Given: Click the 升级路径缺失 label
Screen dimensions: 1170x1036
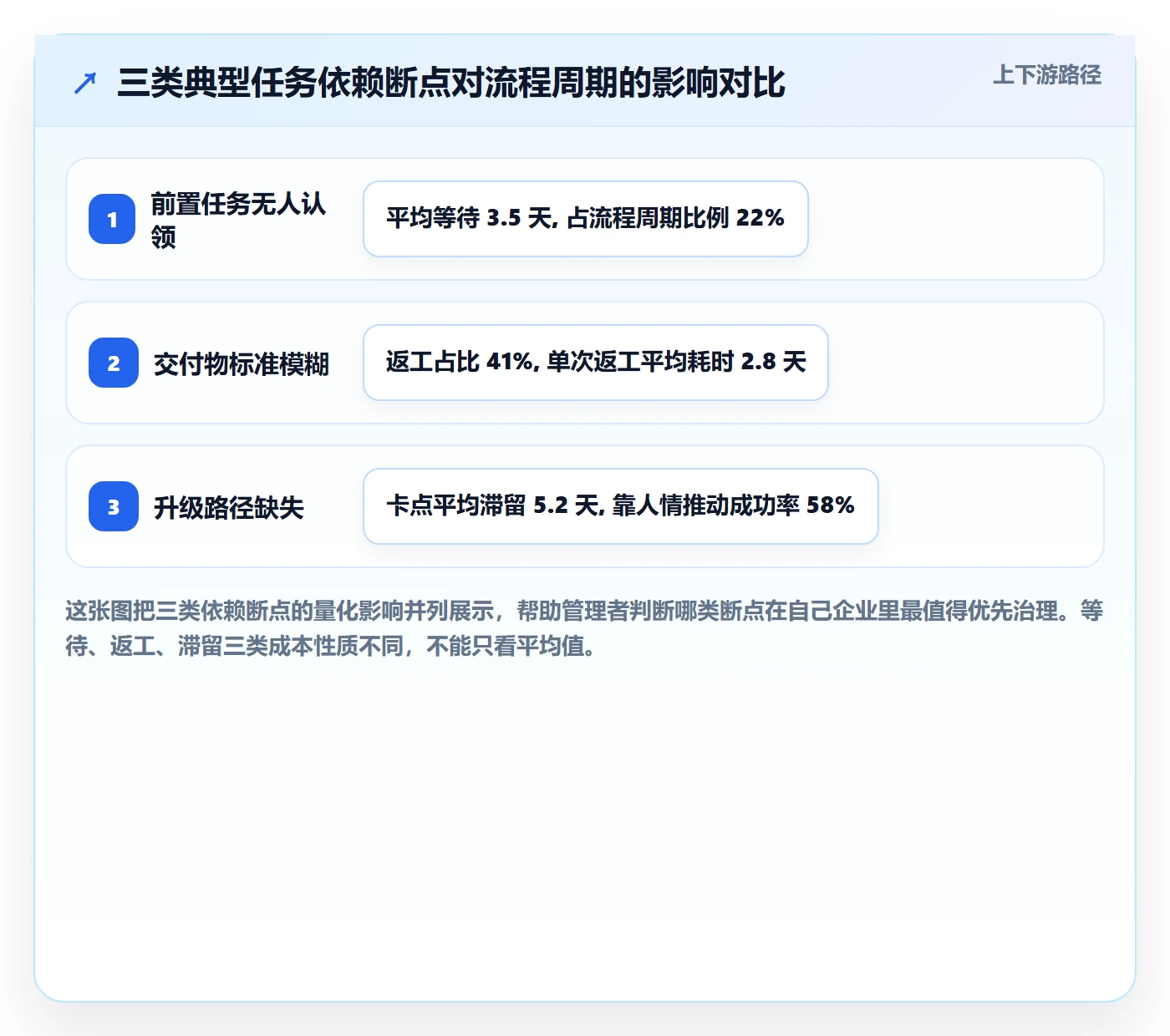Looking at the screenshot, I should coord(229,507).
